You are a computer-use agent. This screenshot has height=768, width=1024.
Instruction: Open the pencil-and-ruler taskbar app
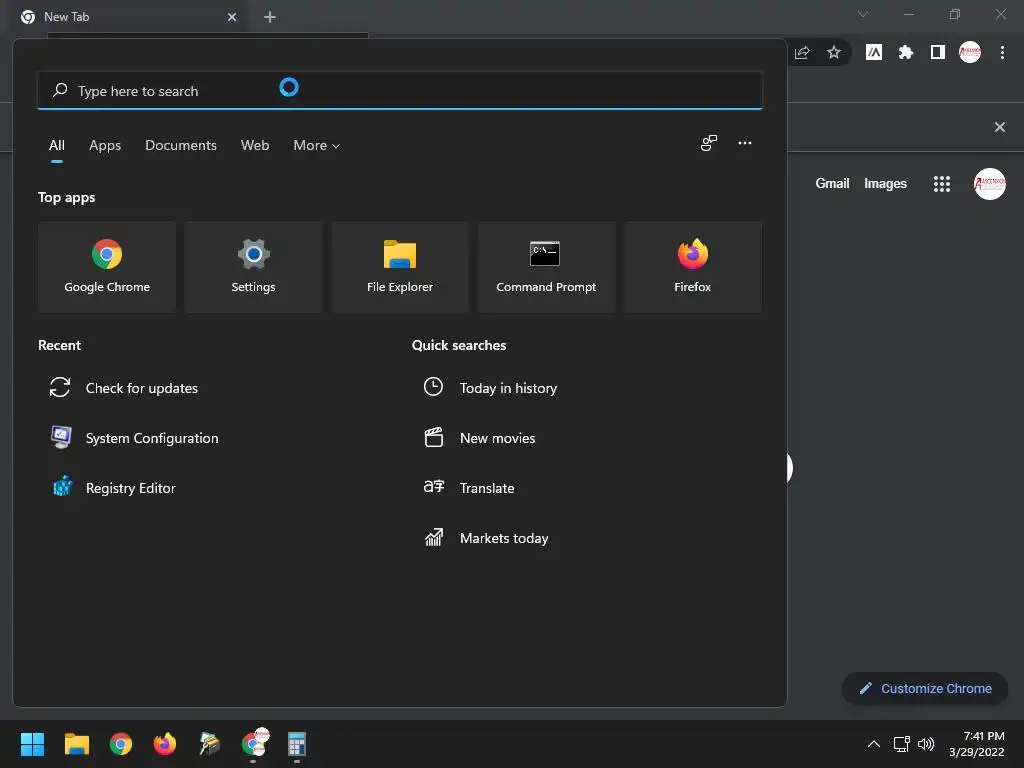coord(209,744)
